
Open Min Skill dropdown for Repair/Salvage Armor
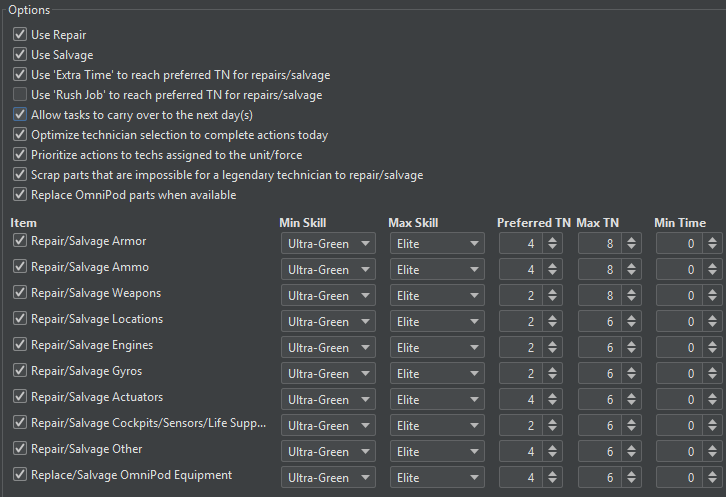point(328,242)
